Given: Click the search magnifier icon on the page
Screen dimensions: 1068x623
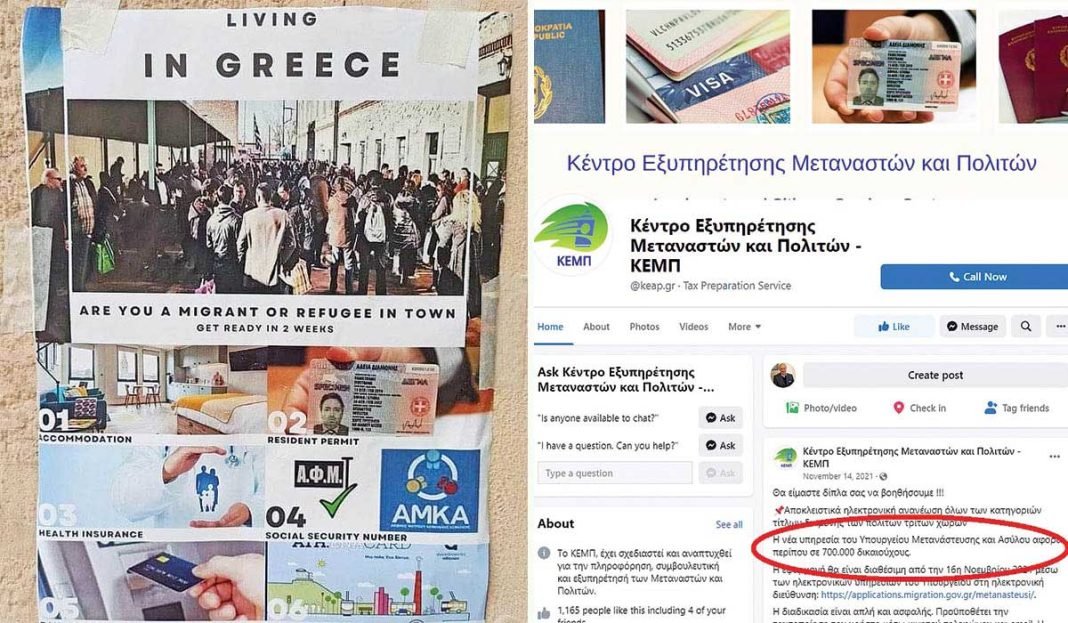Looking at the screenshot, I should 1025,326.
